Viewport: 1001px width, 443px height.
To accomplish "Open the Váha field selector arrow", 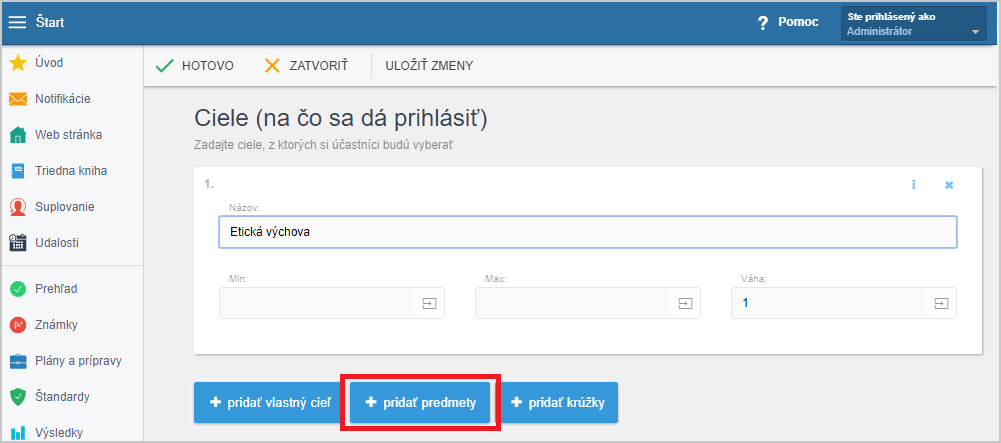I will tap(942, 303).
